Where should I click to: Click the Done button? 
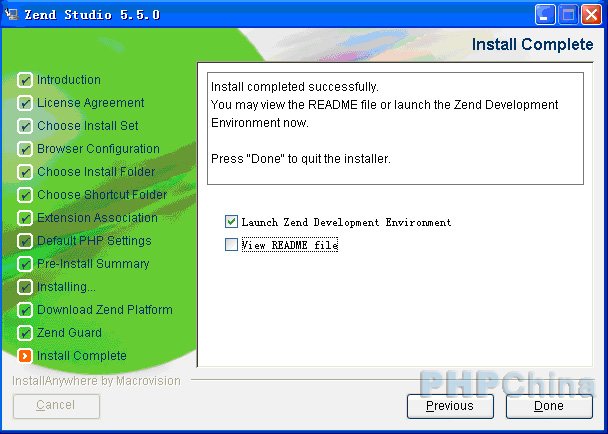click(x=549, y=406)
